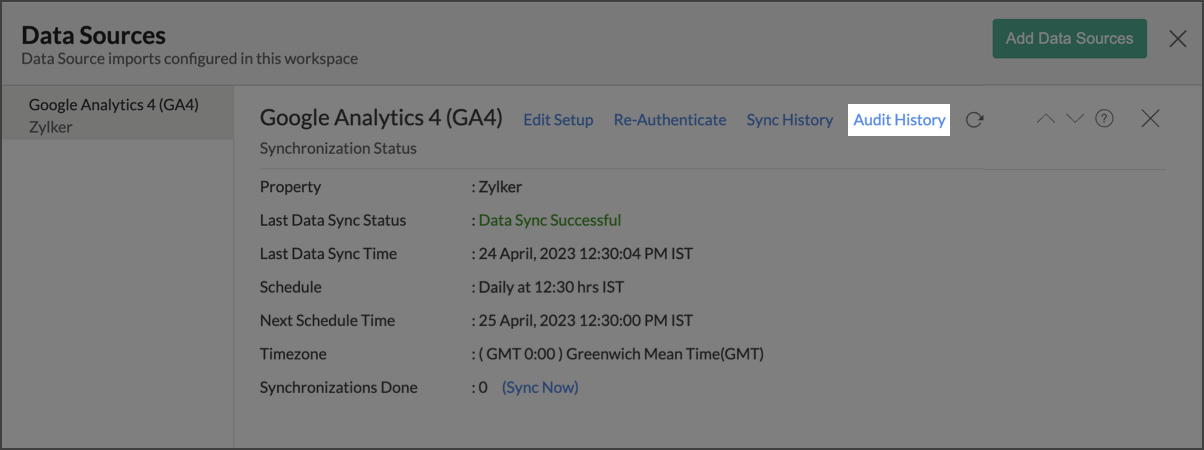Click the Data Sync Successful status text

[550, 220]
